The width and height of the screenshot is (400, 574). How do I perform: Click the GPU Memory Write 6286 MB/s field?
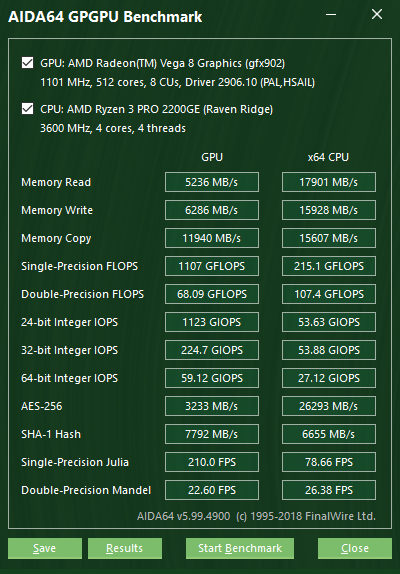tap(212, 210)
